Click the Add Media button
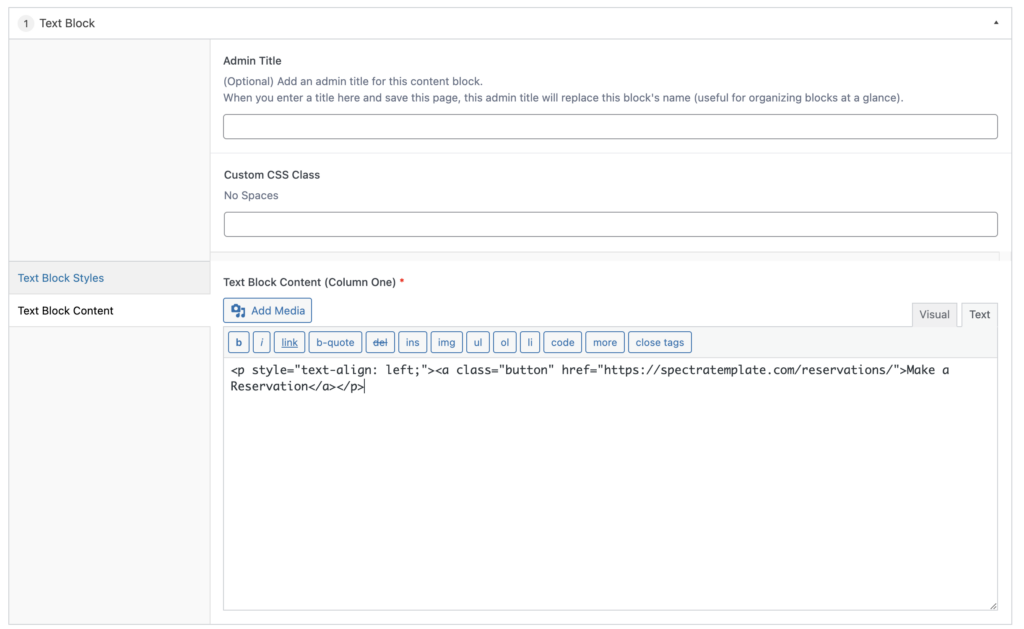The height and width of the screenshot is (629, 1024). point(267,311)
